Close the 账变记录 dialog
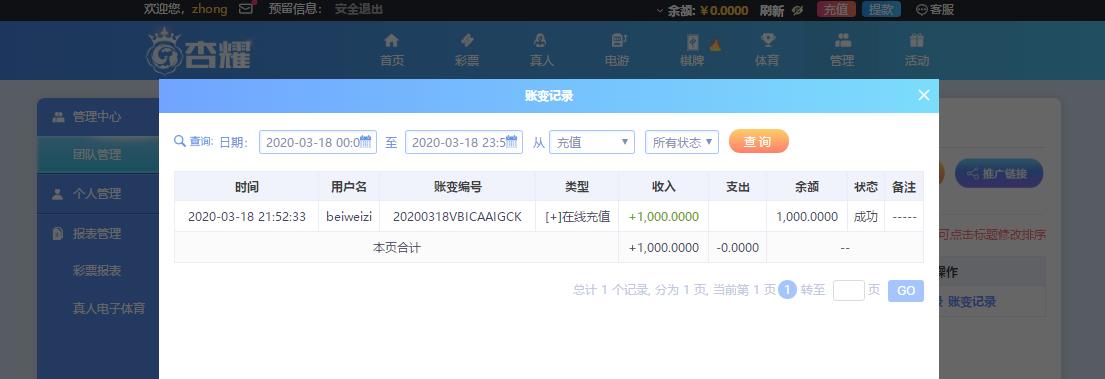This screenshot has width=1105, height=379. (924, 95)
